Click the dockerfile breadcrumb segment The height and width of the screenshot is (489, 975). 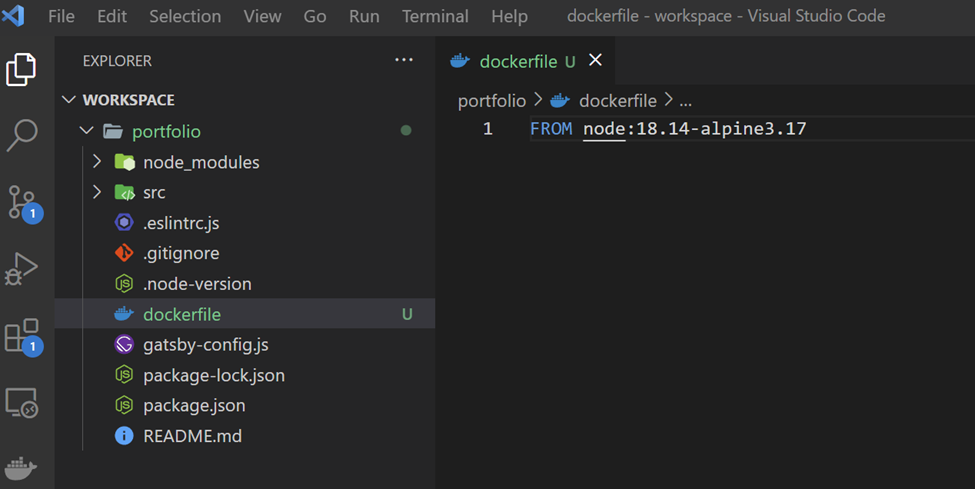[617, 101]
